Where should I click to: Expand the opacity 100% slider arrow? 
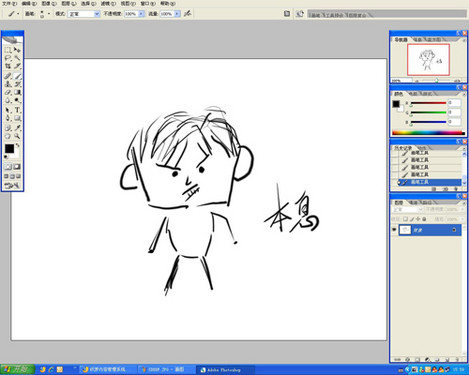[141, 14]
